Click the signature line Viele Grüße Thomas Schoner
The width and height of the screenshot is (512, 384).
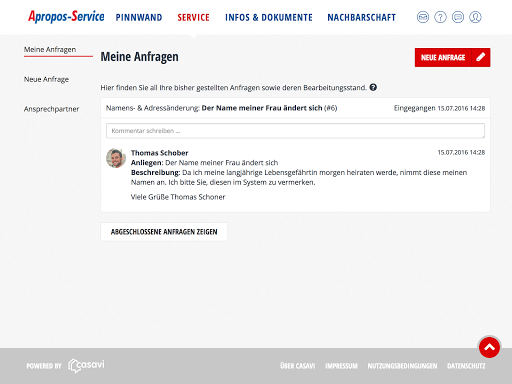pyautogui.click(x=178, y=197)
